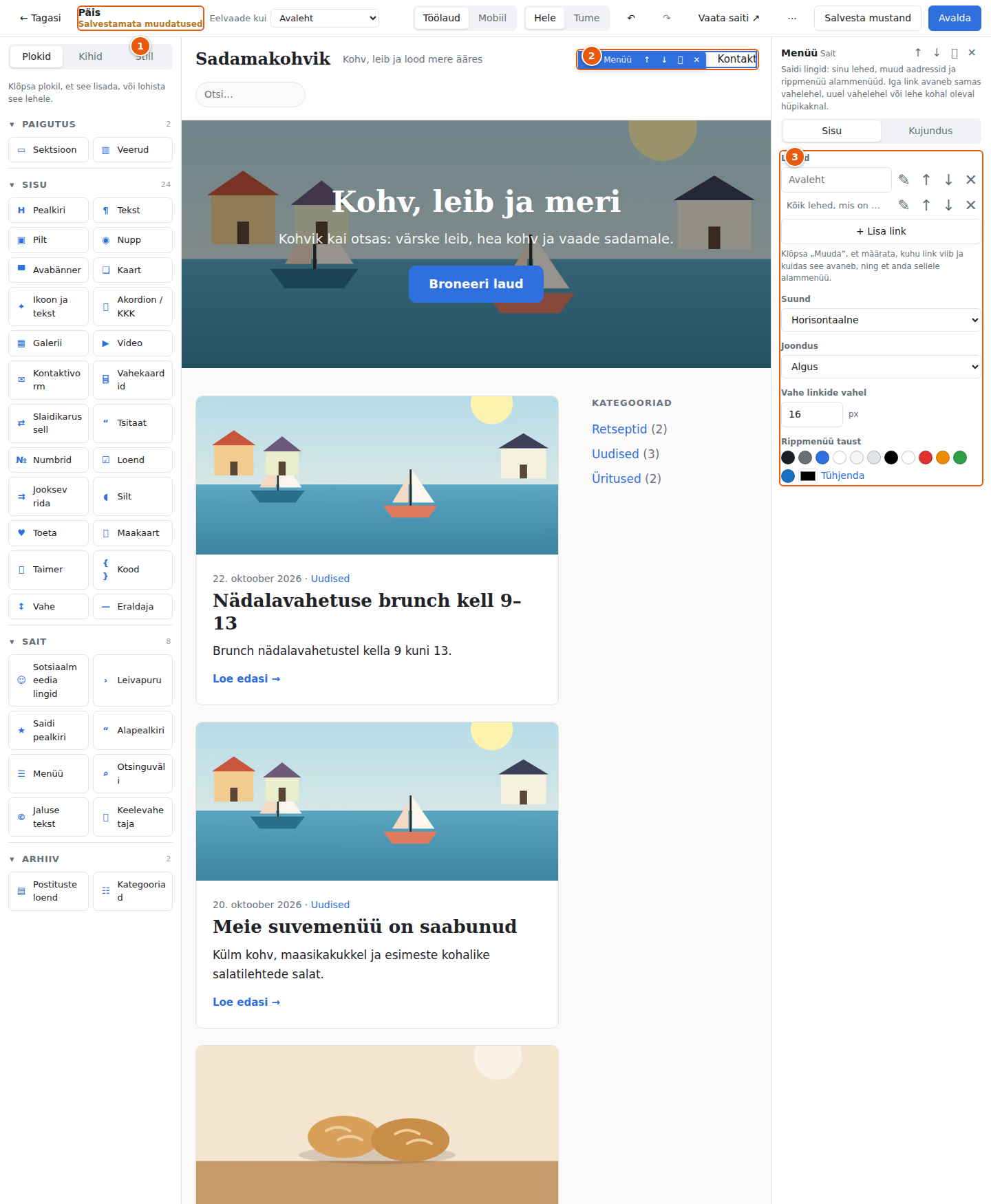Image resolution: width=991 pixels, height=1204 pixels.
Task: Collapse the ARHIIV section
Action: [90, 859]
